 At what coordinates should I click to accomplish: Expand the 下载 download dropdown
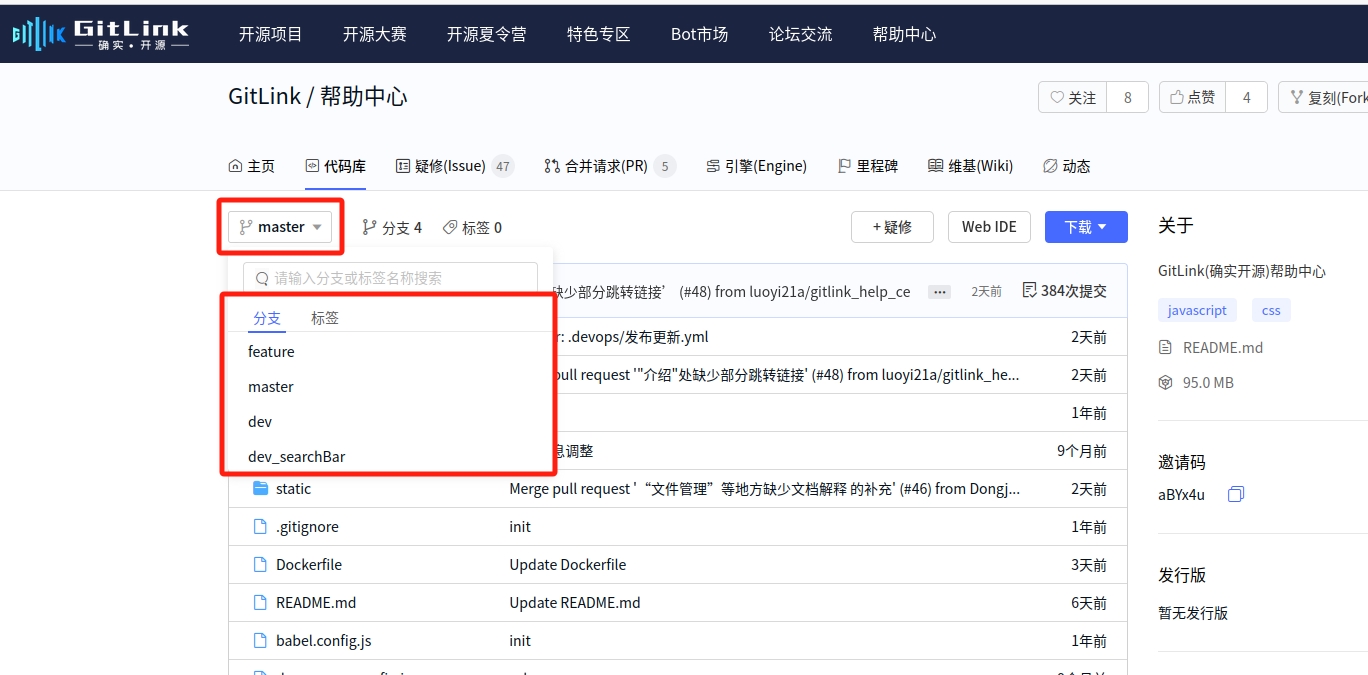(x=1086, y=227)
